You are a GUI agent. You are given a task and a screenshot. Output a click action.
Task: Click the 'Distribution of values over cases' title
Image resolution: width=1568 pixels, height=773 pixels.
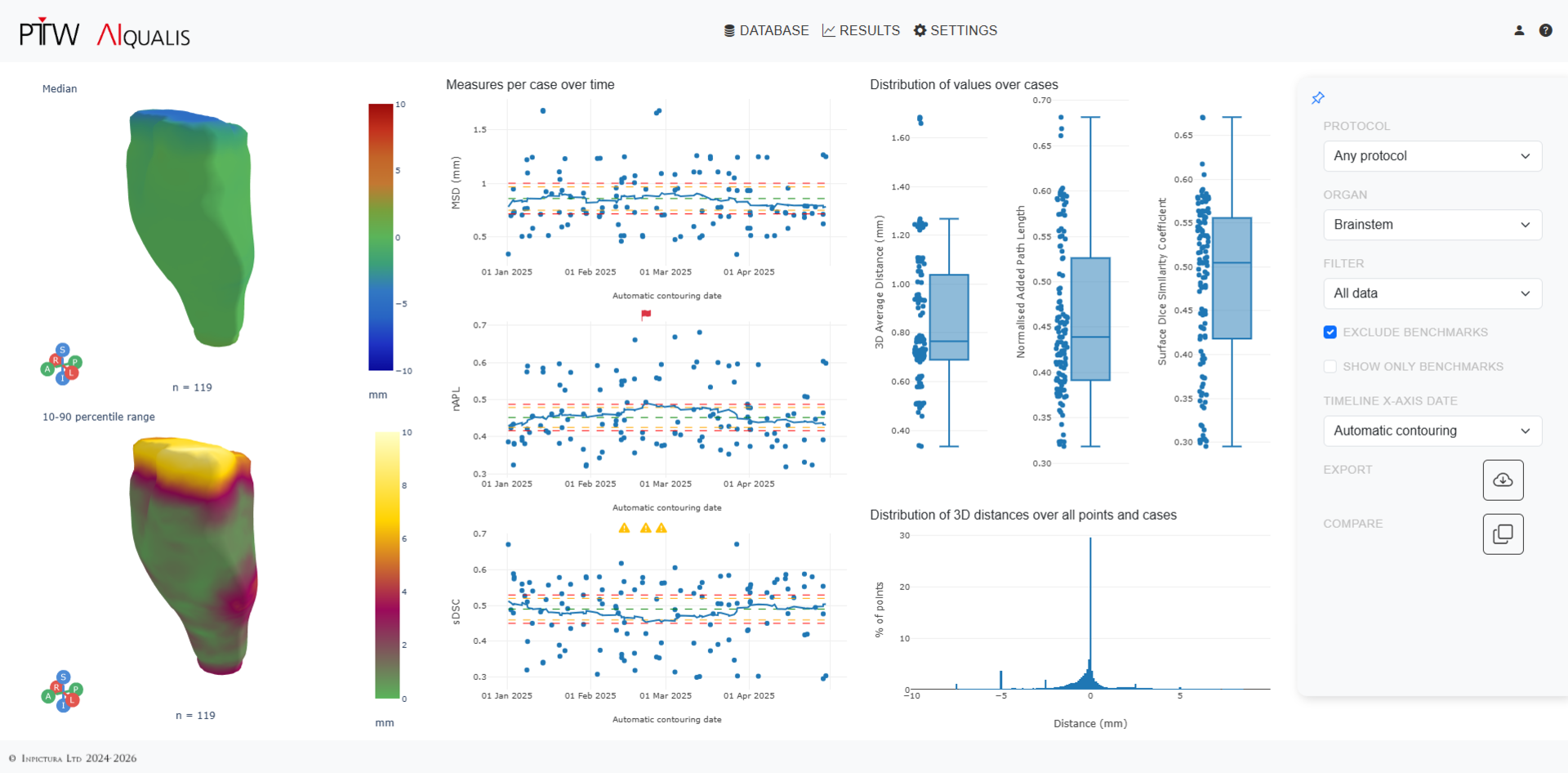pyautogui.click(x=964, y=85)
